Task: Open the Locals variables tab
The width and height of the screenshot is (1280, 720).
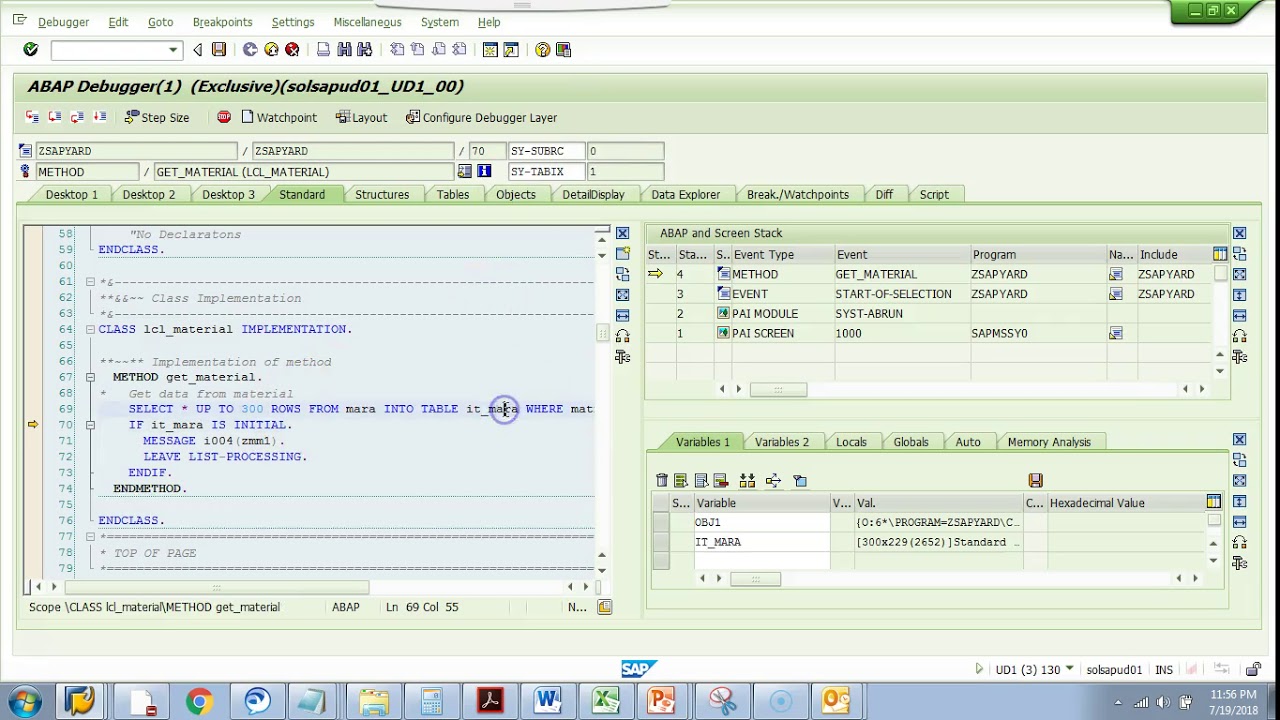Action: (851, 442)
